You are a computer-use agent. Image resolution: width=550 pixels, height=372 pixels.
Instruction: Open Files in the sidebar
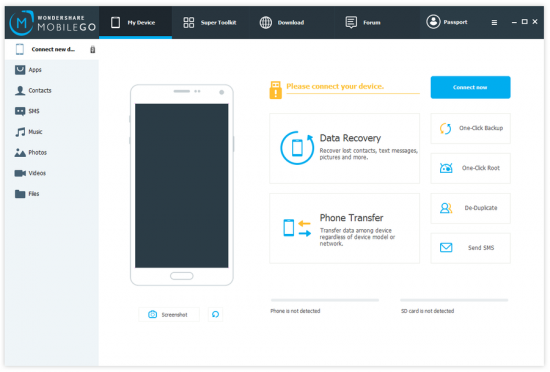click(52, 194)
